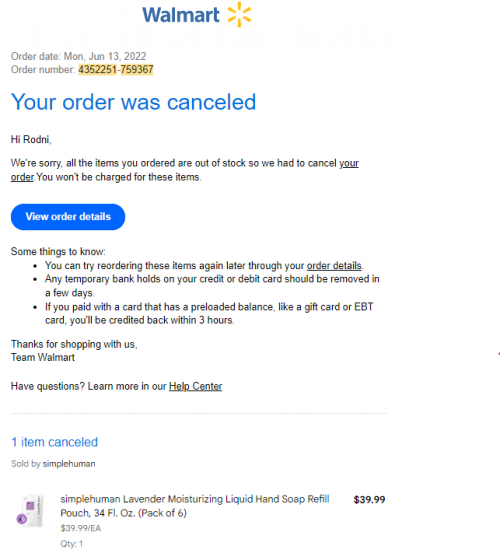Select the highlighted order number 4352251
The width and height of the screenshot is (500, 560).
tap(98, 69)
